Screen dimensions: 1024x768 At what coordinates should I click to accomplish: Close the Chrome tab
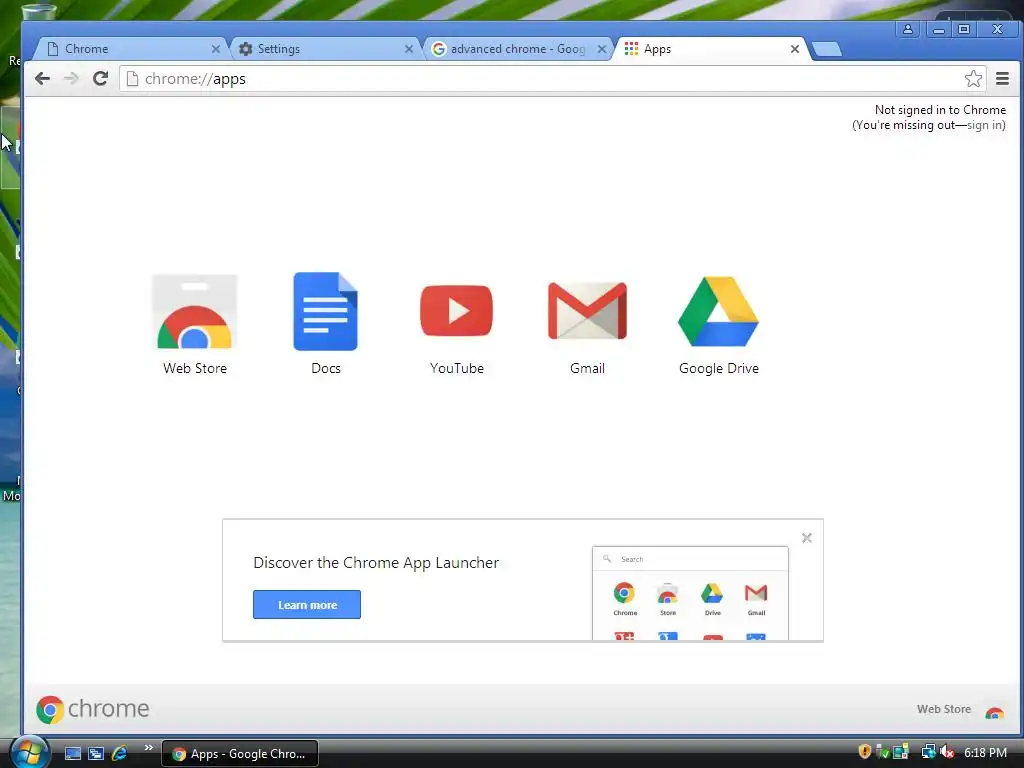click(216, 49)
